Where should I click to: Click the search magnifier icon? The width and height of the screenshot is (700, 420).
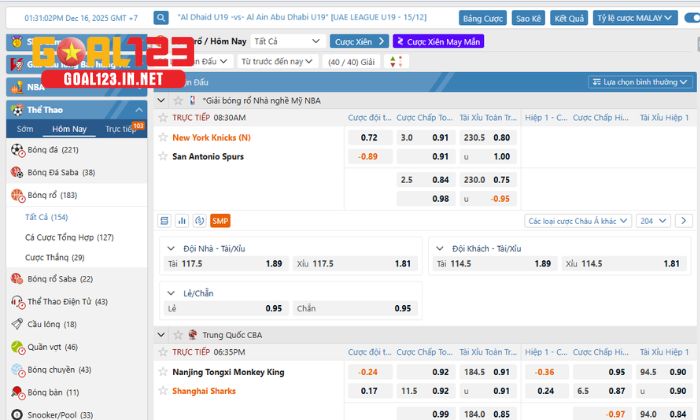tap(161, 18)
